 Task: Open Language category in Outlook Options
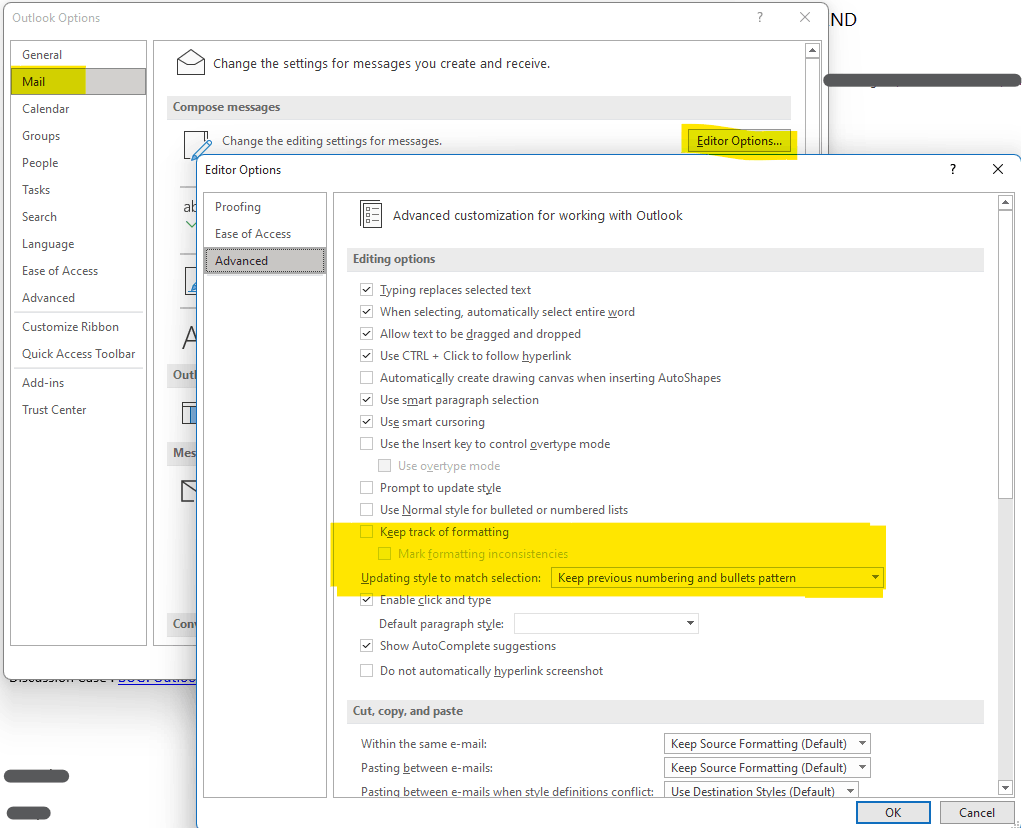click(x=78, y=244)
